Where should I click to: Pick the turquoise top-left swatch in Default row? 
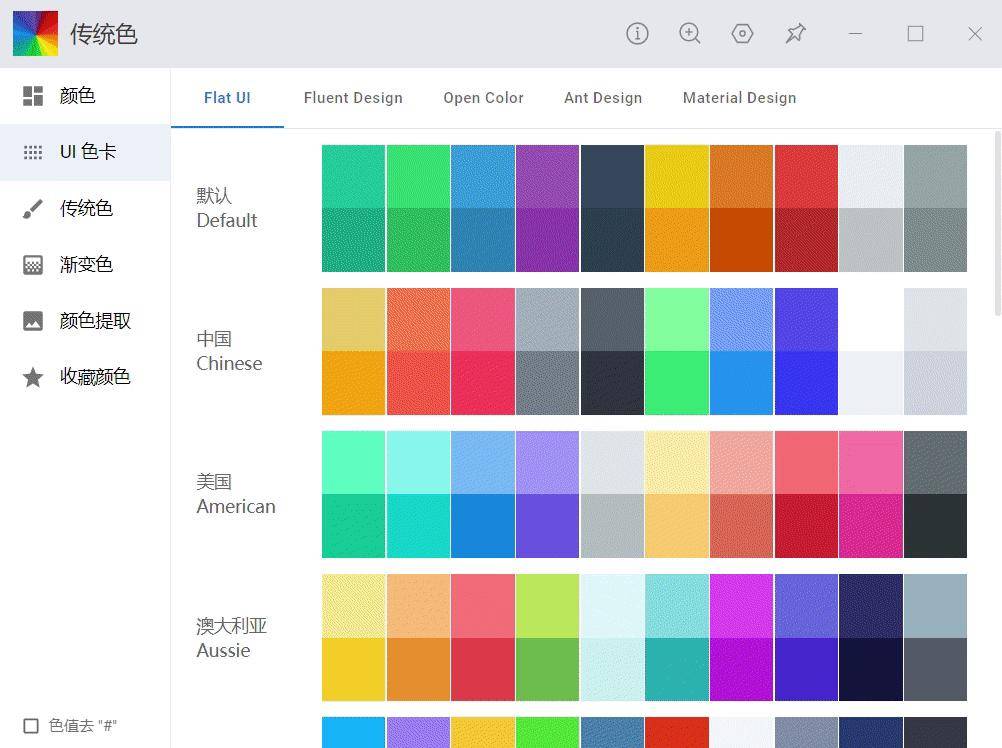(x=353, y=176)
